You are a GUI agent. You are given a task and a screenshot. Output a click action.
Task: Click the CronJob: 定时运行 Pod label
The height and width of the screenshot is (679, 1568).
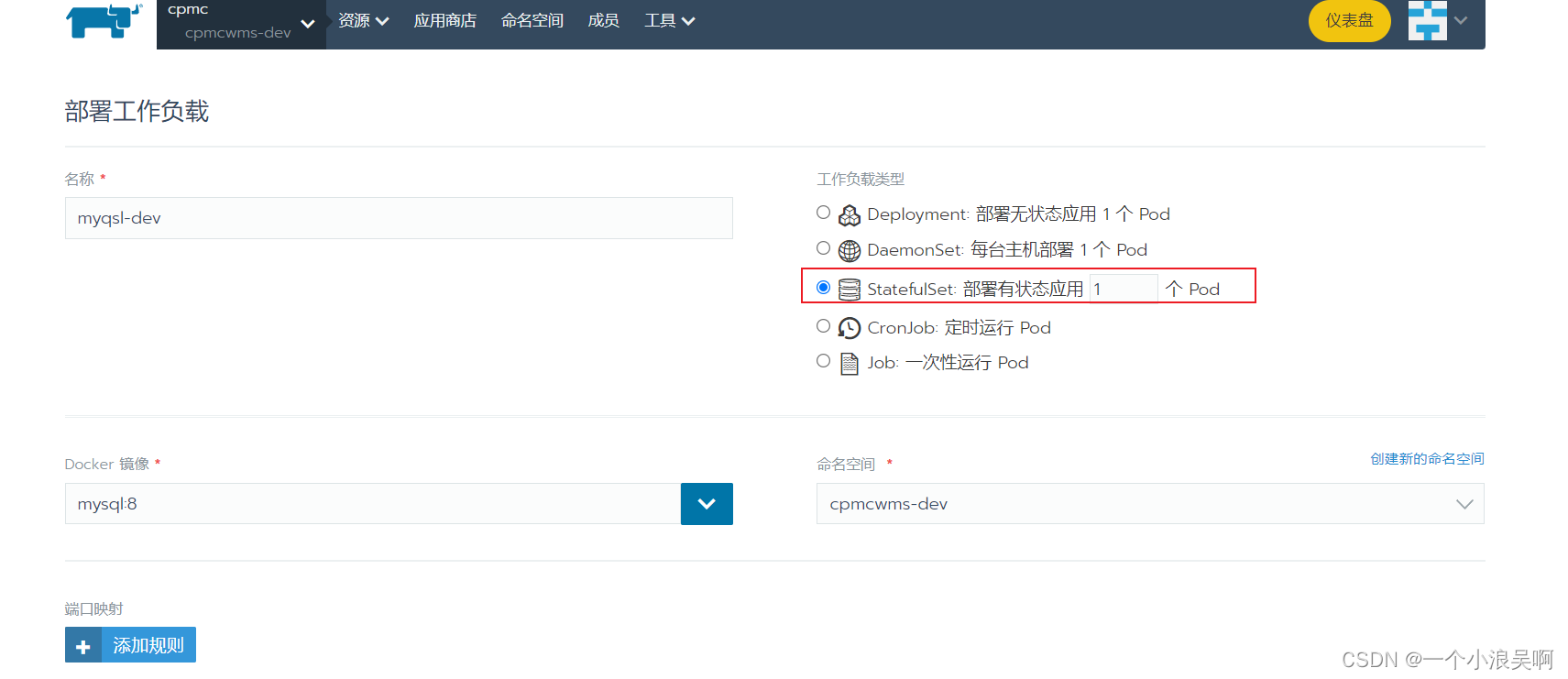tap(959, 328)
